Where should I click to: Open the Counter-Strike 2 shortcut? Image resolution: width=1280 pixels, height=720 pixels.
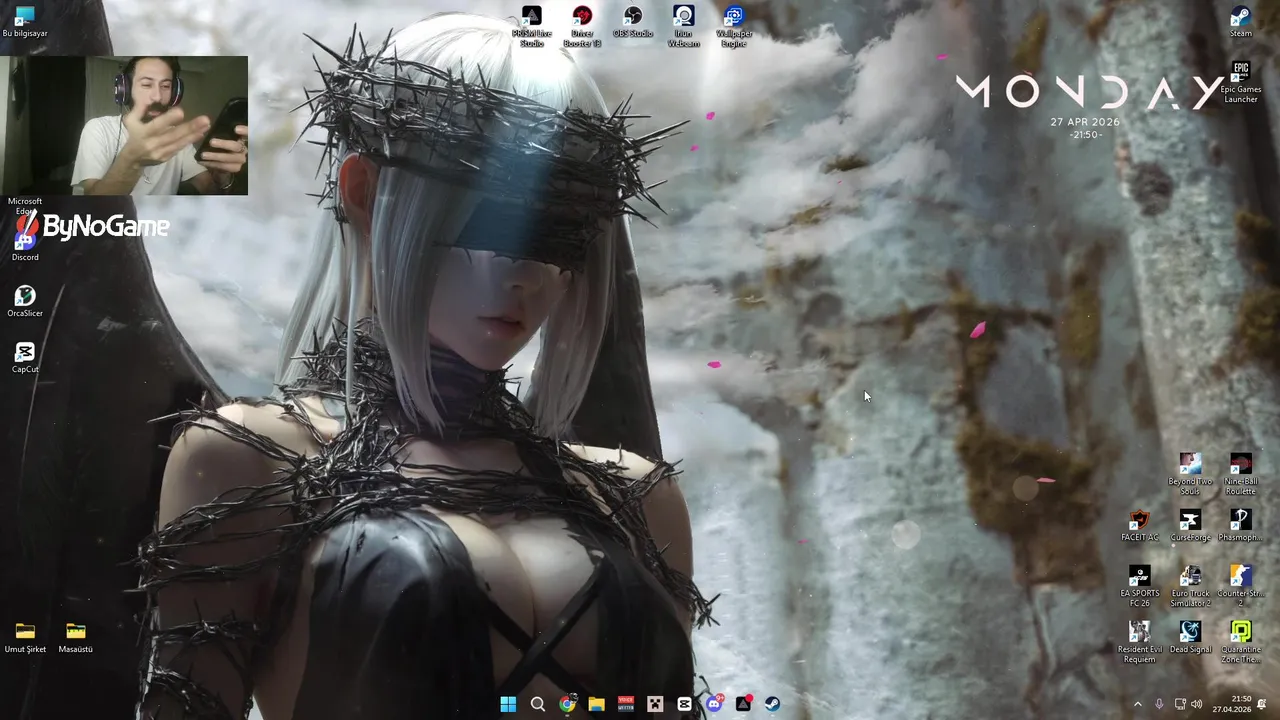[x=1241, y=586]
